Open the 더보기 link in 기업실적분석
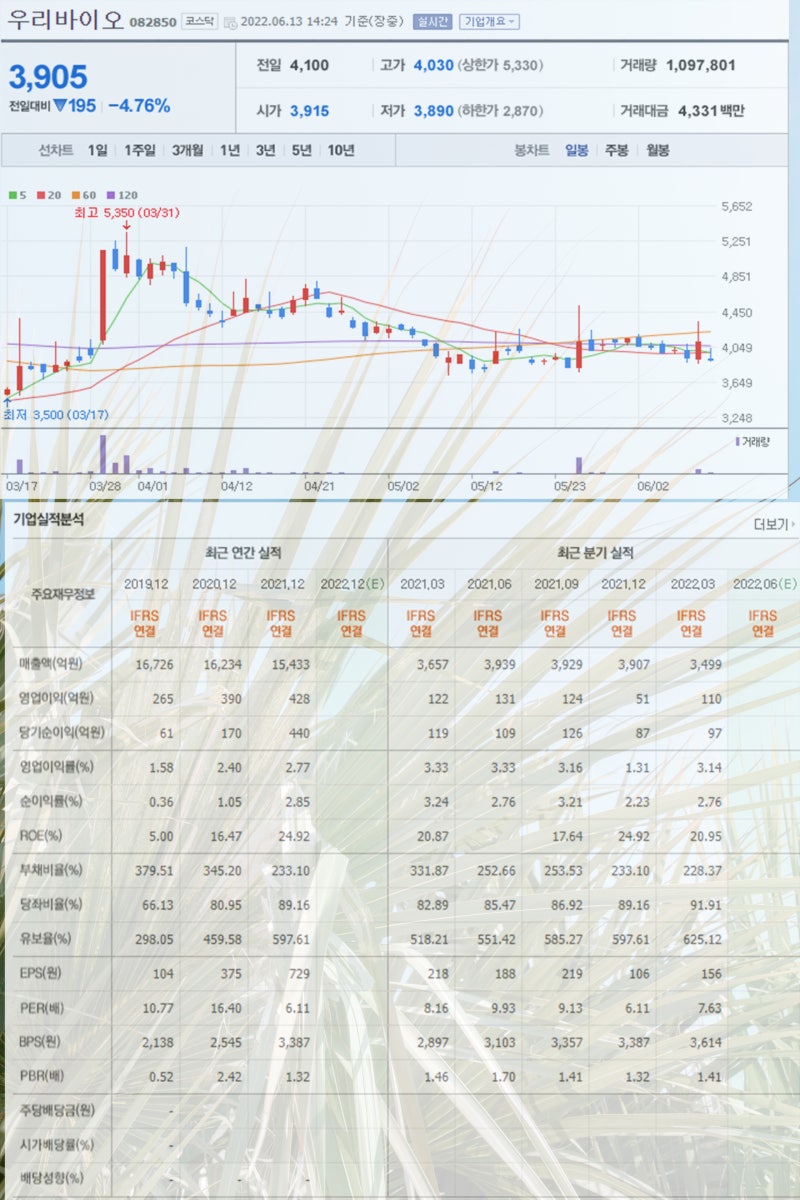Image resolution: width=800 pixels, height=1200 pixels. pyautogui.click(x=774, y=523)
